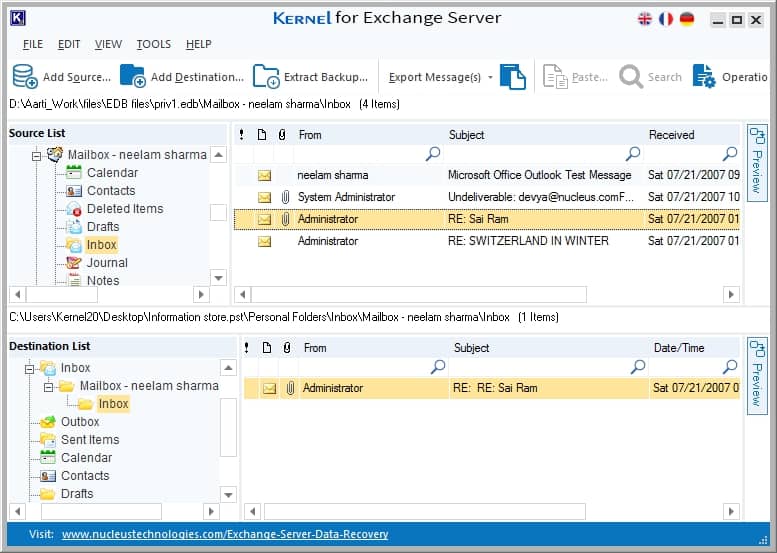
Task: Collapse destination Inbox root node
Action: click(x=29, y=369)
